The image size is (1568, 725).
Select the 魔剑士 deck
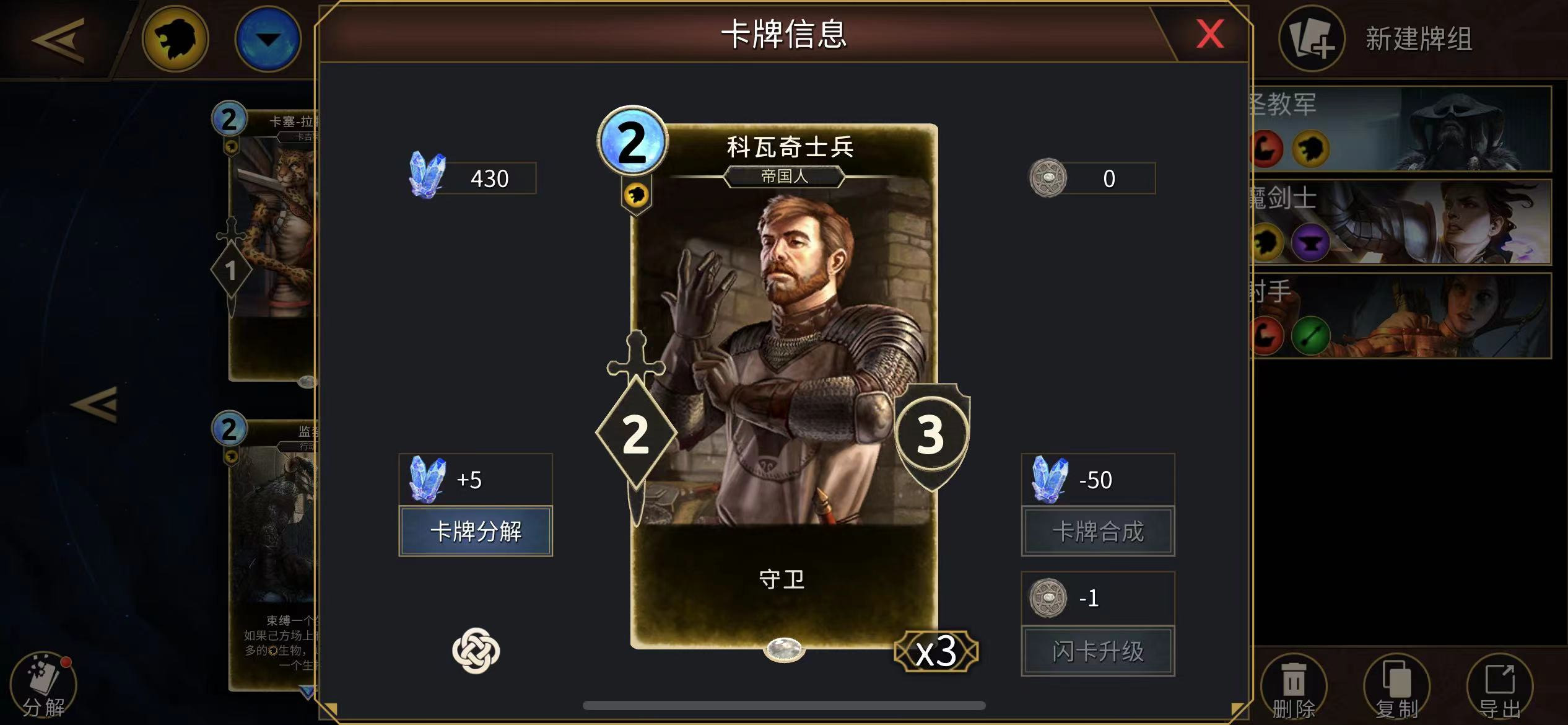(1401, 222)
